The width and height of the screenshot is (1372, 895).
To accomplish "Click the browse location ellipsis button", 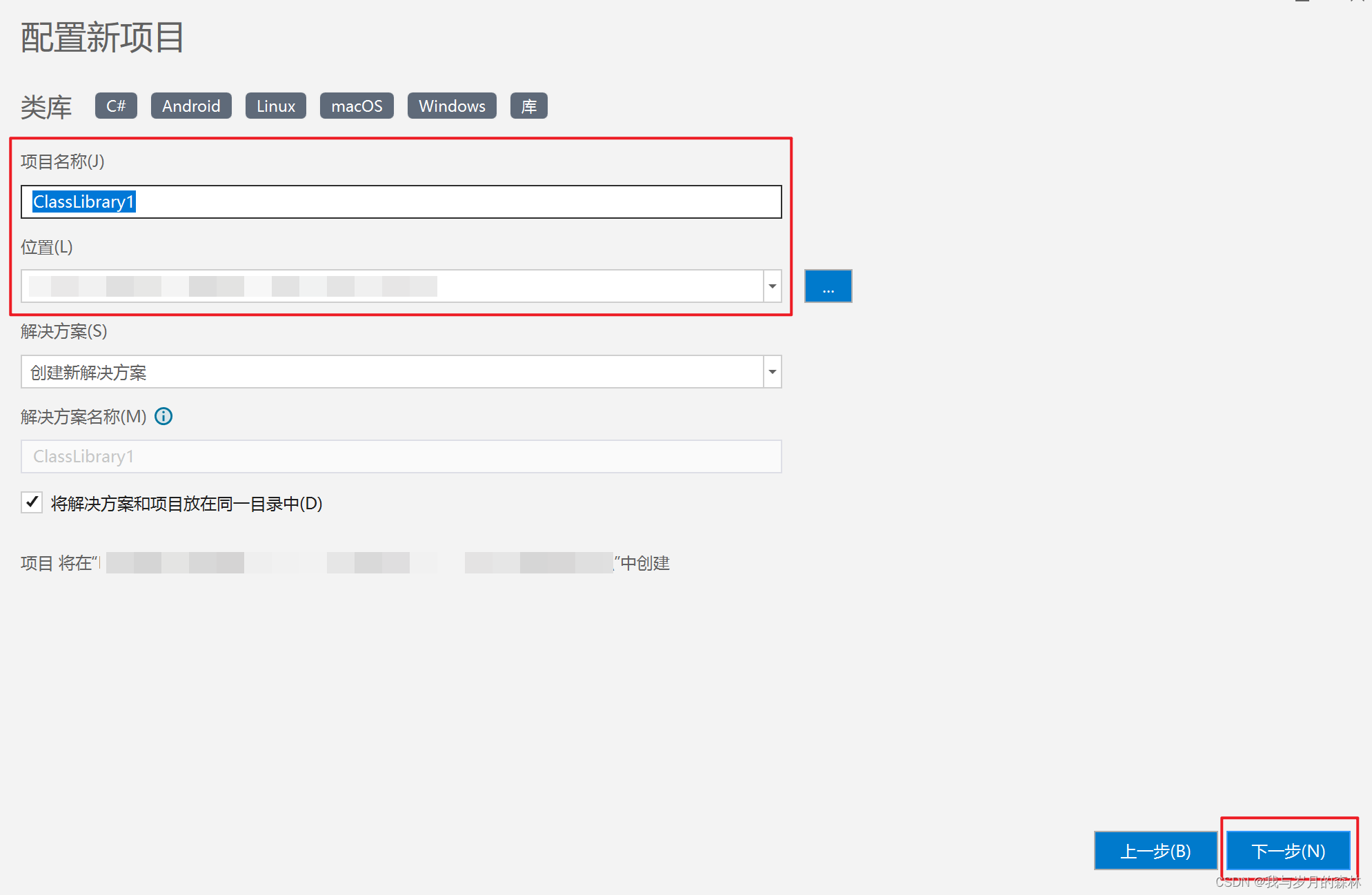I will tap(828, 286).
